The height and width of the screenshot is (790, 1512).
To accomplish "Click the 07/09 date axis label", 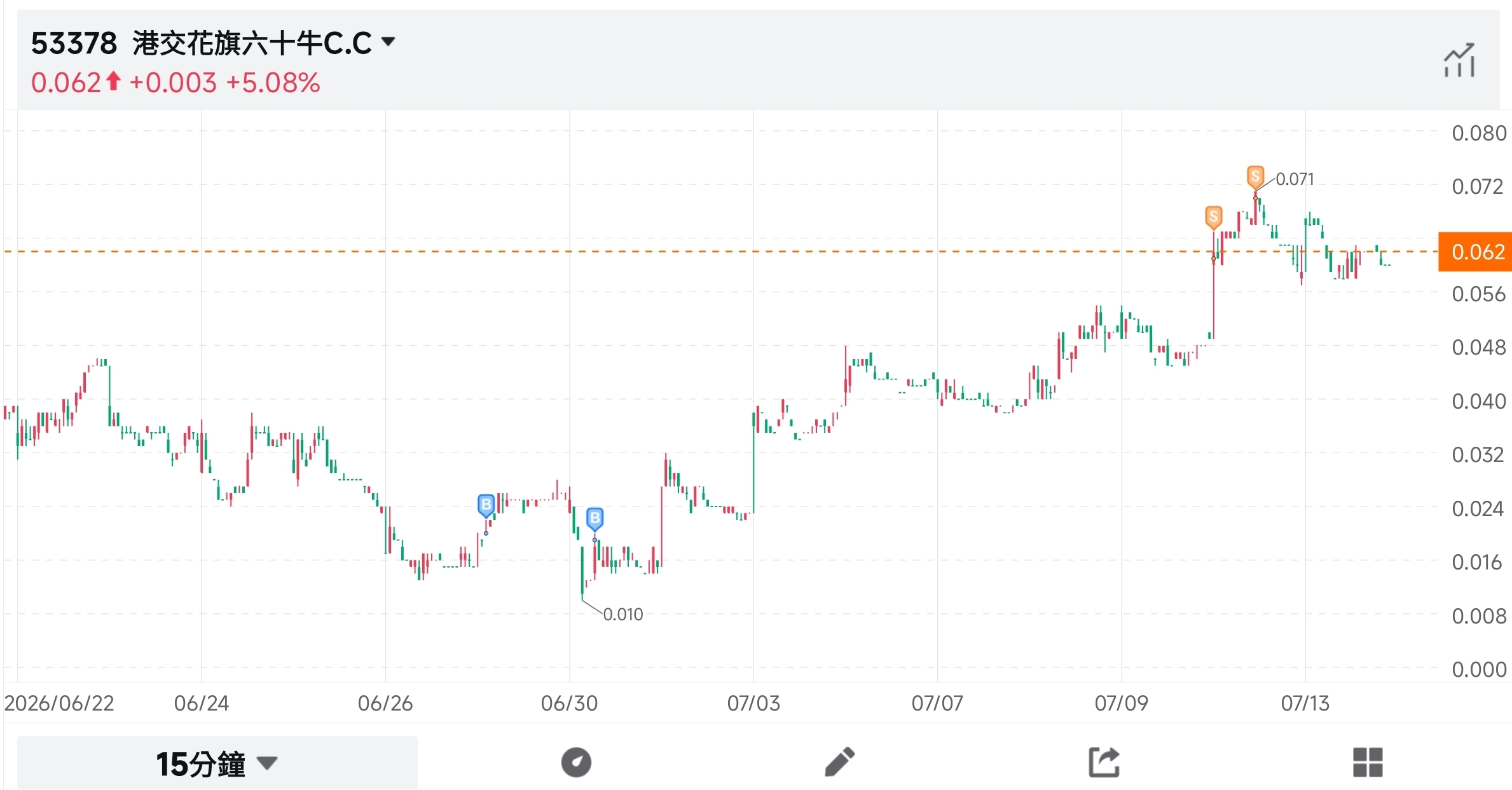I will pos(1122,703).
